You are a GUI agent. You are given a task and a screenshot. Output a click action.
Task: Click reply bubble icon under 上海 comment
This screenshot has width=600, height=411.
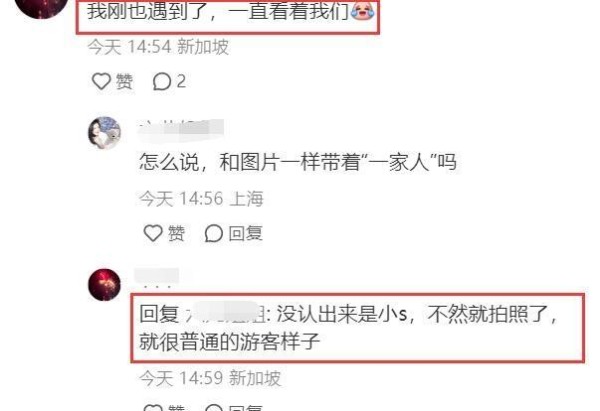(214, 233)
